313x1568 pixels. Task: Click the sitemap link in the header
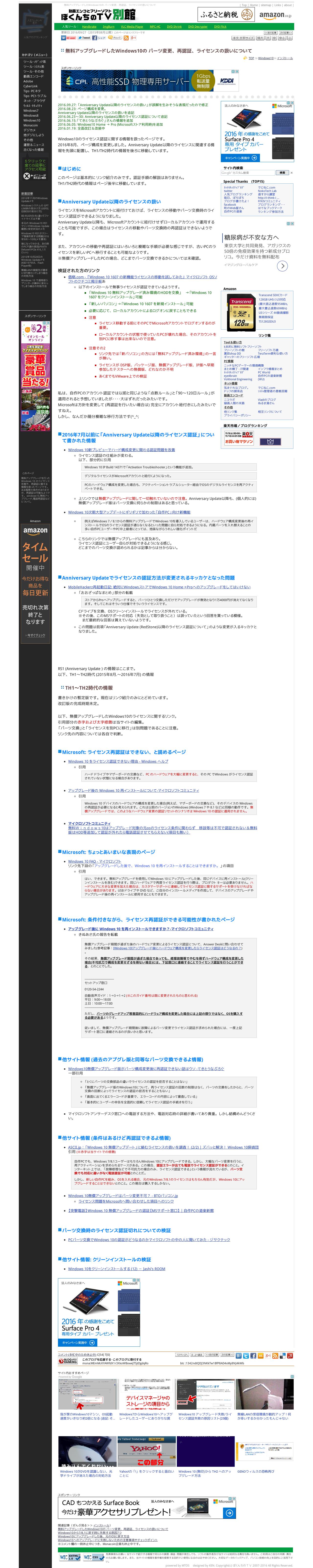tap(266, 5)
